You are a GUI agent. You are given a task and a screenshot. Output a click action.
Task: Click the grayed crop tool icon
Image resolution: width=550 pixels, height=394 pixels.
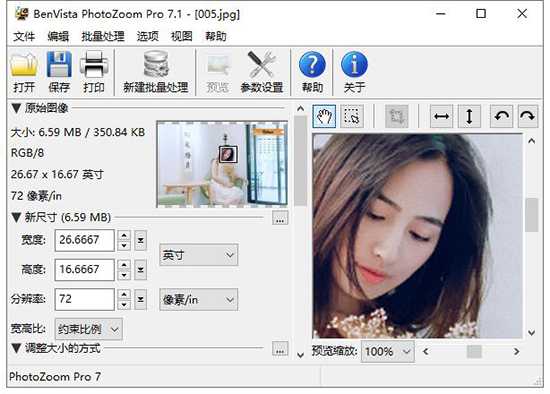[397, 116]
